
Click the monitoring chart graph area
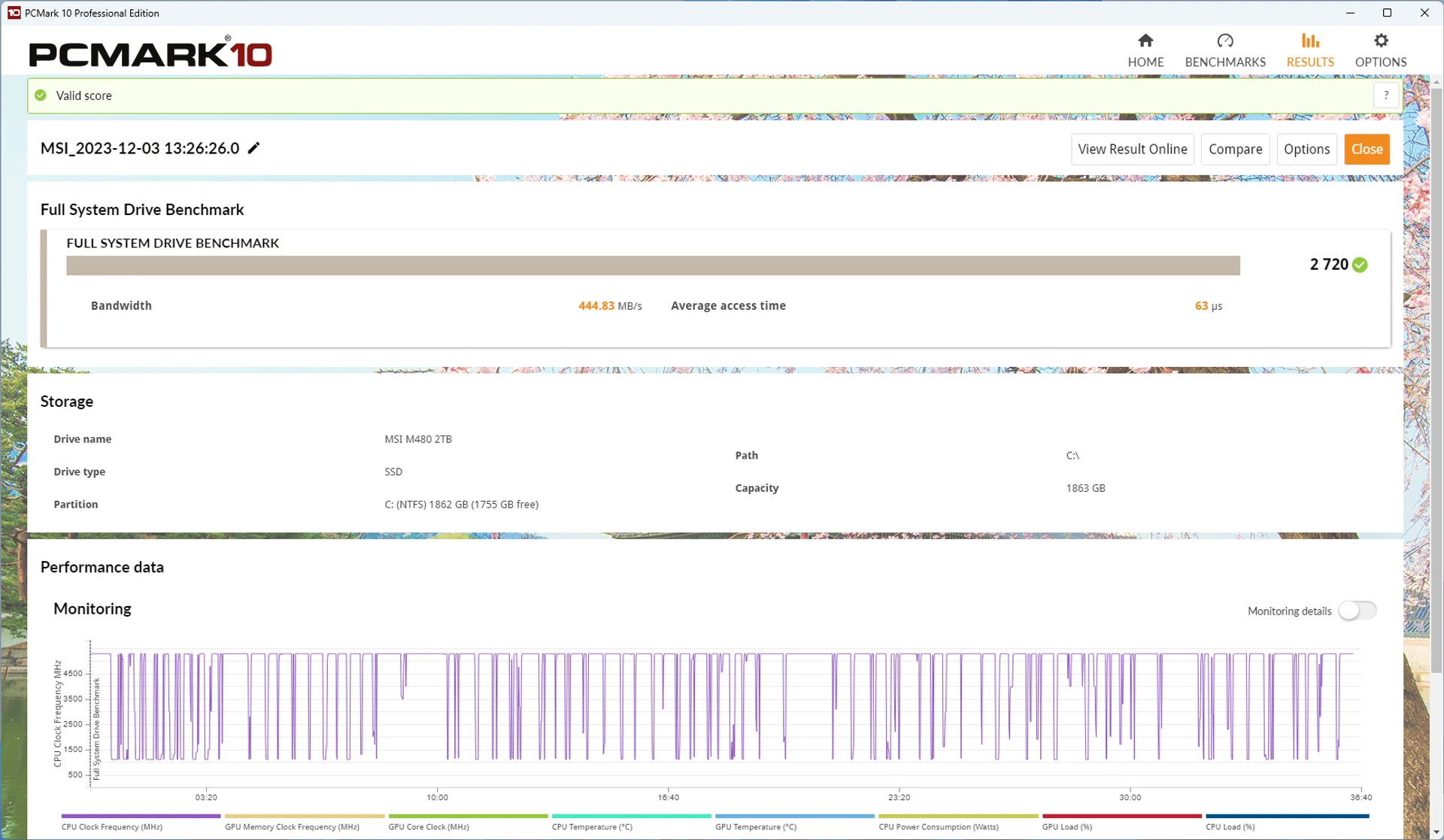[726, 714]
